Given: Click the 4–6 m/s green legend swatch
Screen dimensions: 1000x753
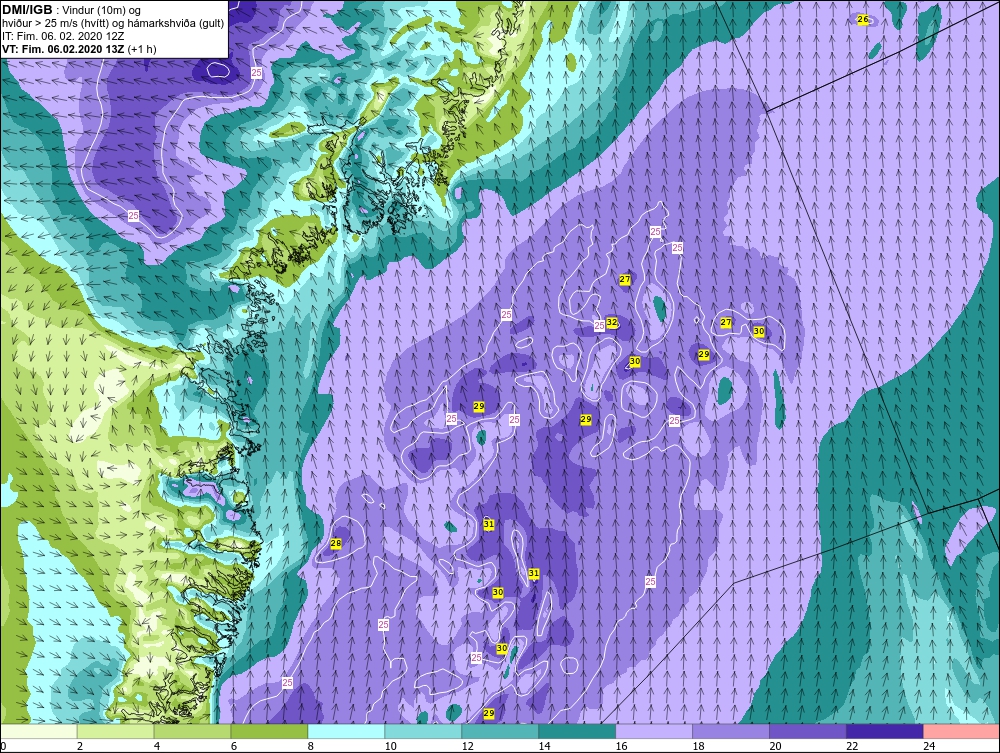Looking at the screenshot, I should click(193, 731).
